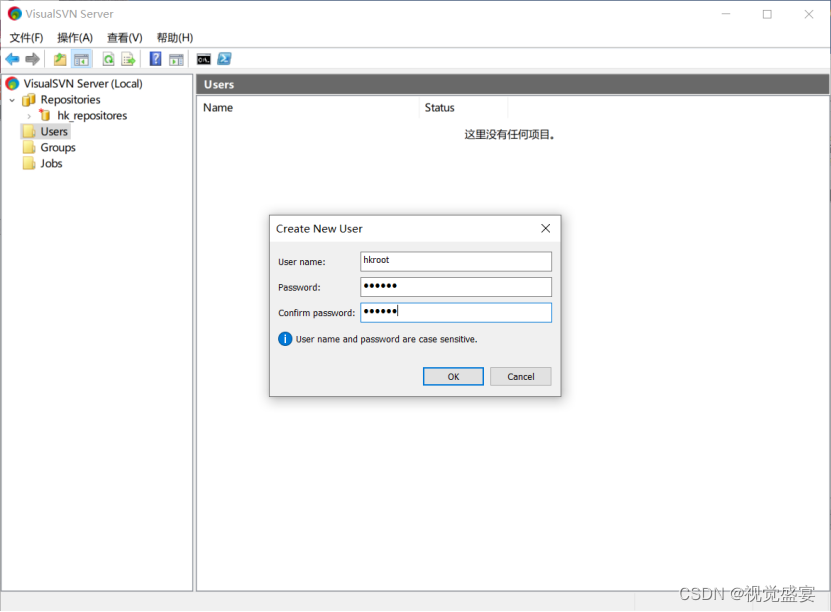This screenshot has width=831, height=612.
Task: Select the Repositories tree item
Action: [70, 100]
